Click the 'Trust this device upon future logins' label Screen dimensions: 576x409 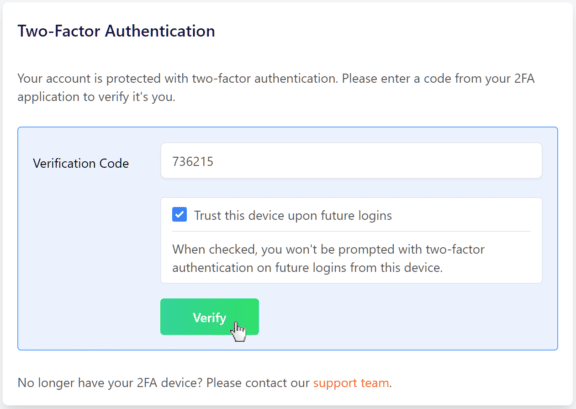click(x=293, y=215)
